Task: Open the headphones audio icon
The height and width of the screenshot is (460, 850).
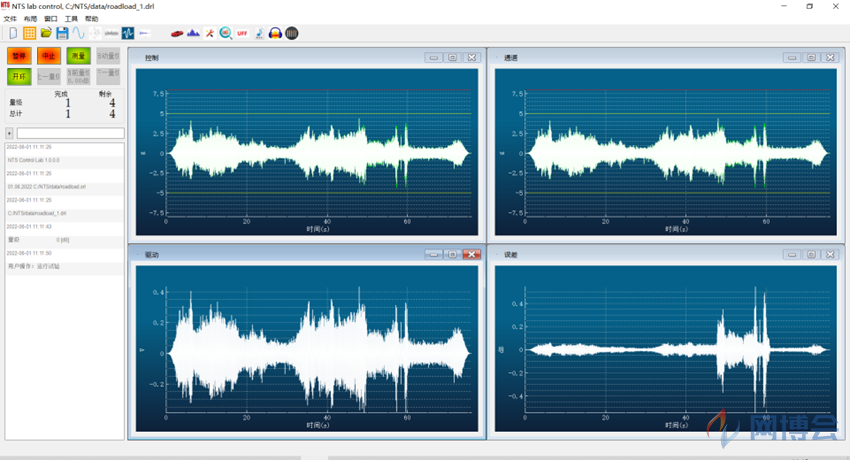Action: pos(275,33)
